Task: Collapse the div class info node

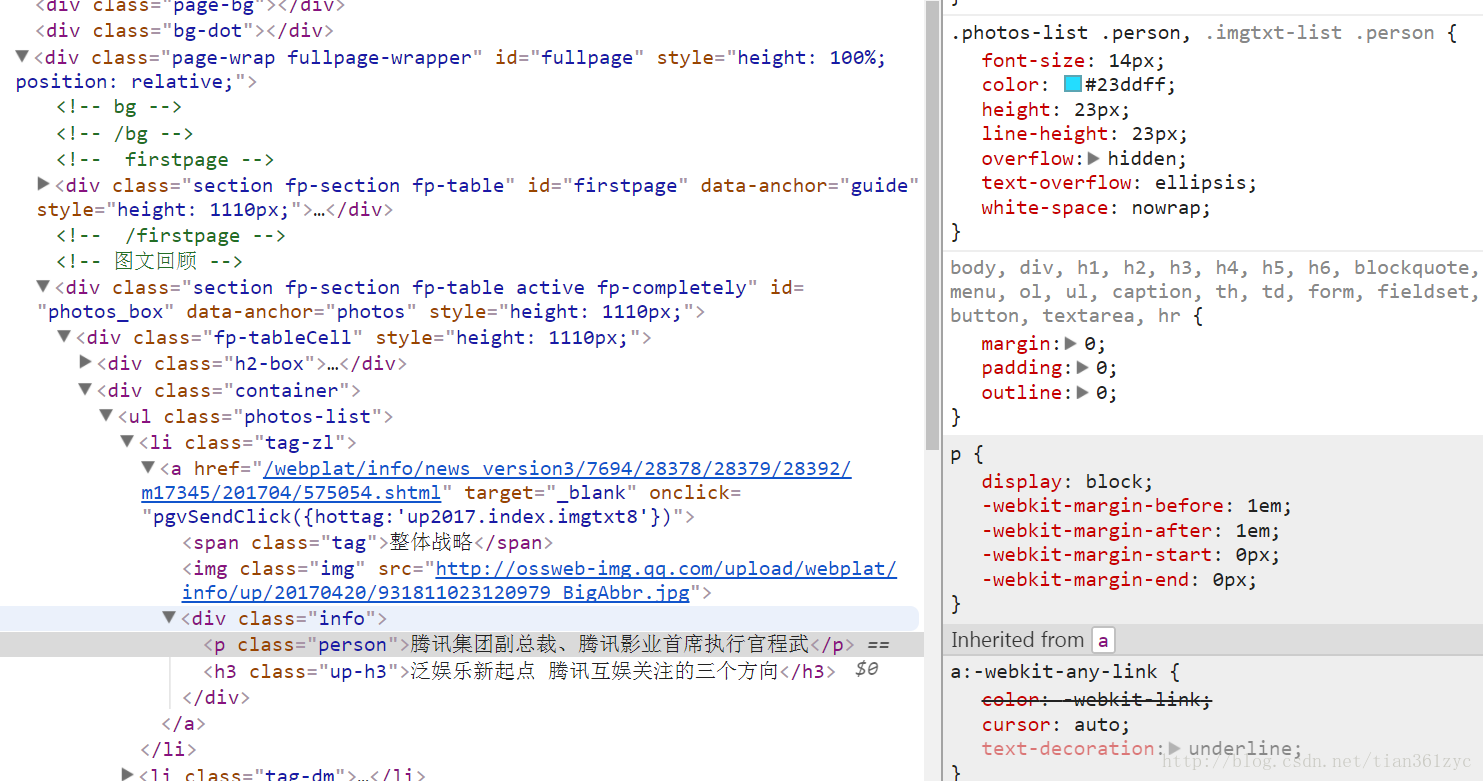Action: pos(169,618)
